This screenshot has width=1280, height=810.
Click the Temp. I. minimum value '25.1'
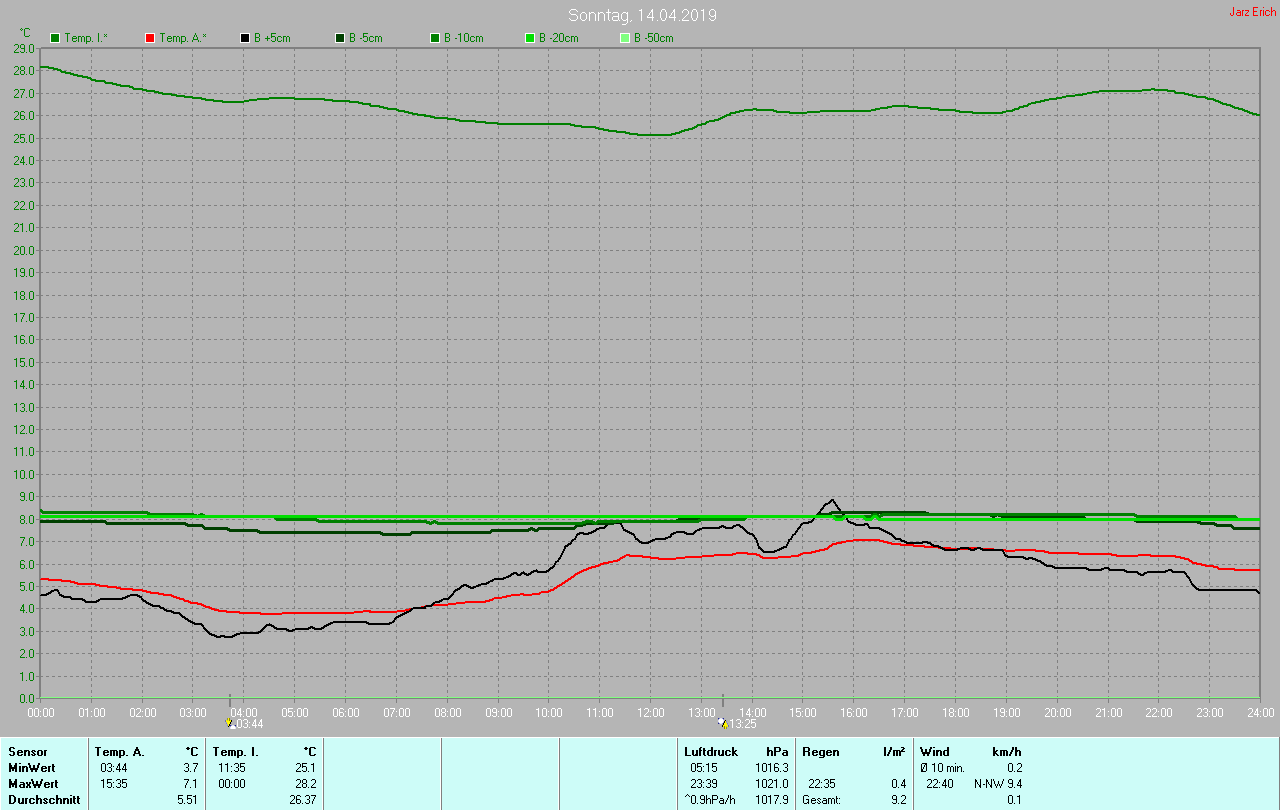(x=306, y=767)
